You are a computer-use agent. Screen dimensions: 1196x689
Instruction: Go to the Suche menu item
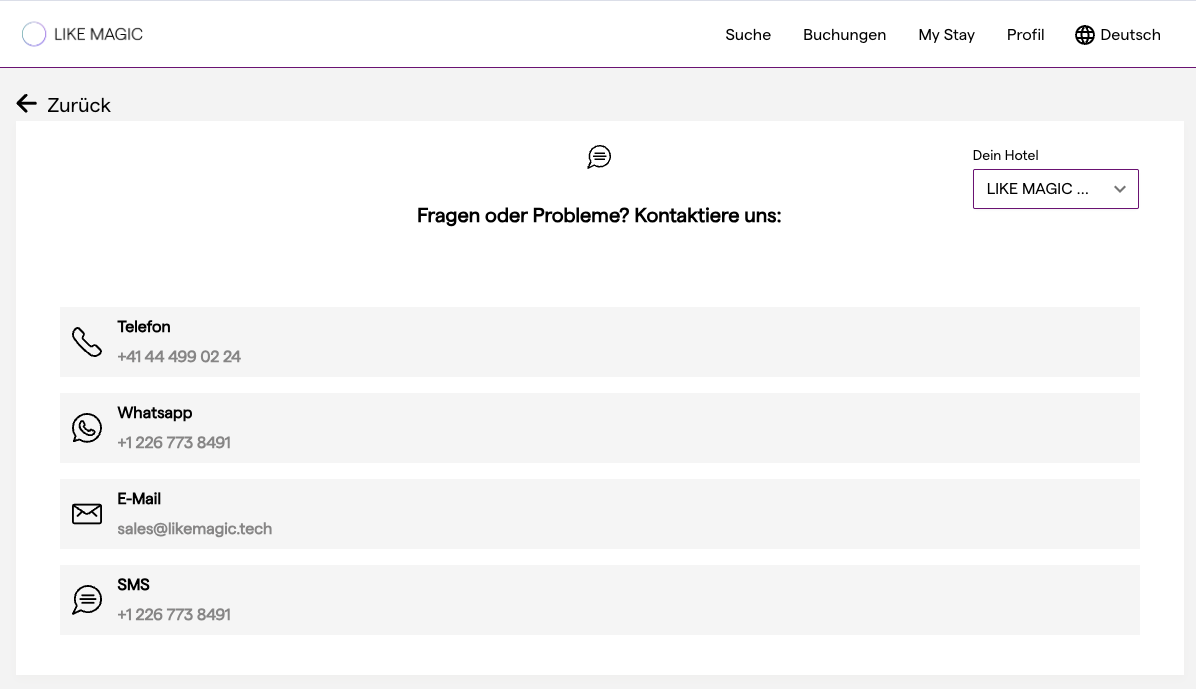748,35
